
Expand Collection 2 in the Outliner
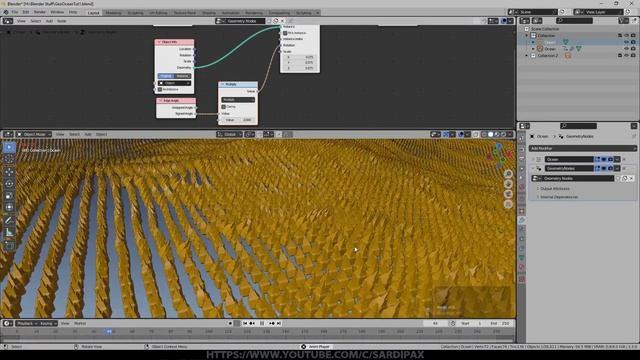pos(527,55)
